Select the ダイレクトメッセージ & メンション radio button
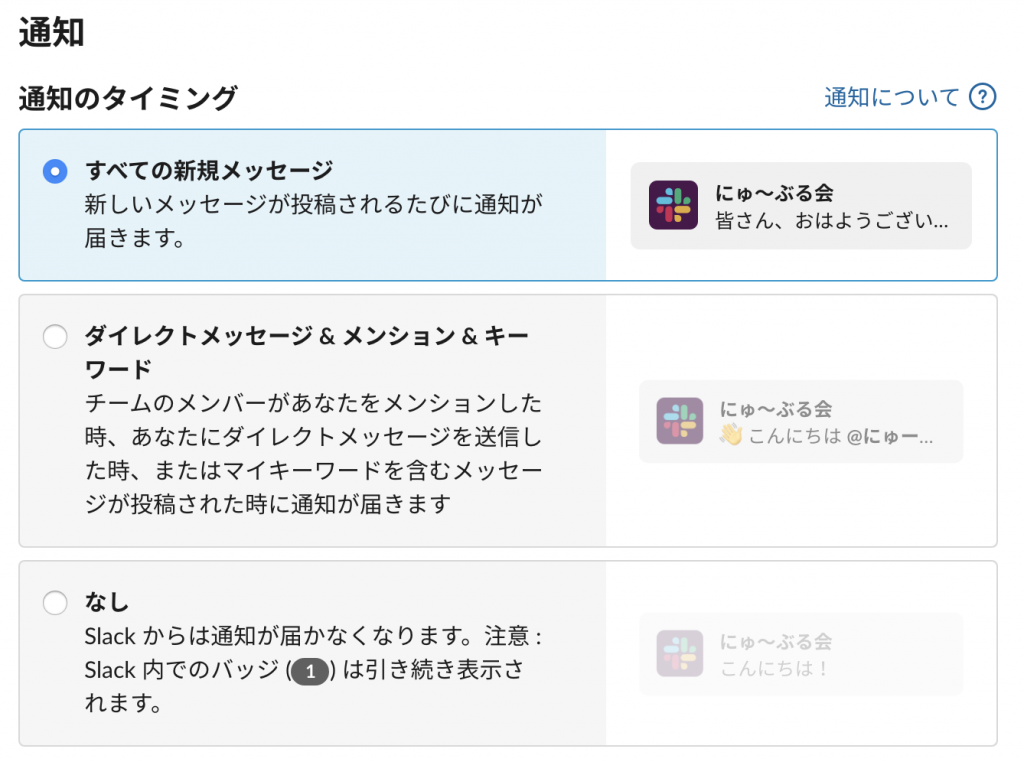 click(x=55, y=336)
